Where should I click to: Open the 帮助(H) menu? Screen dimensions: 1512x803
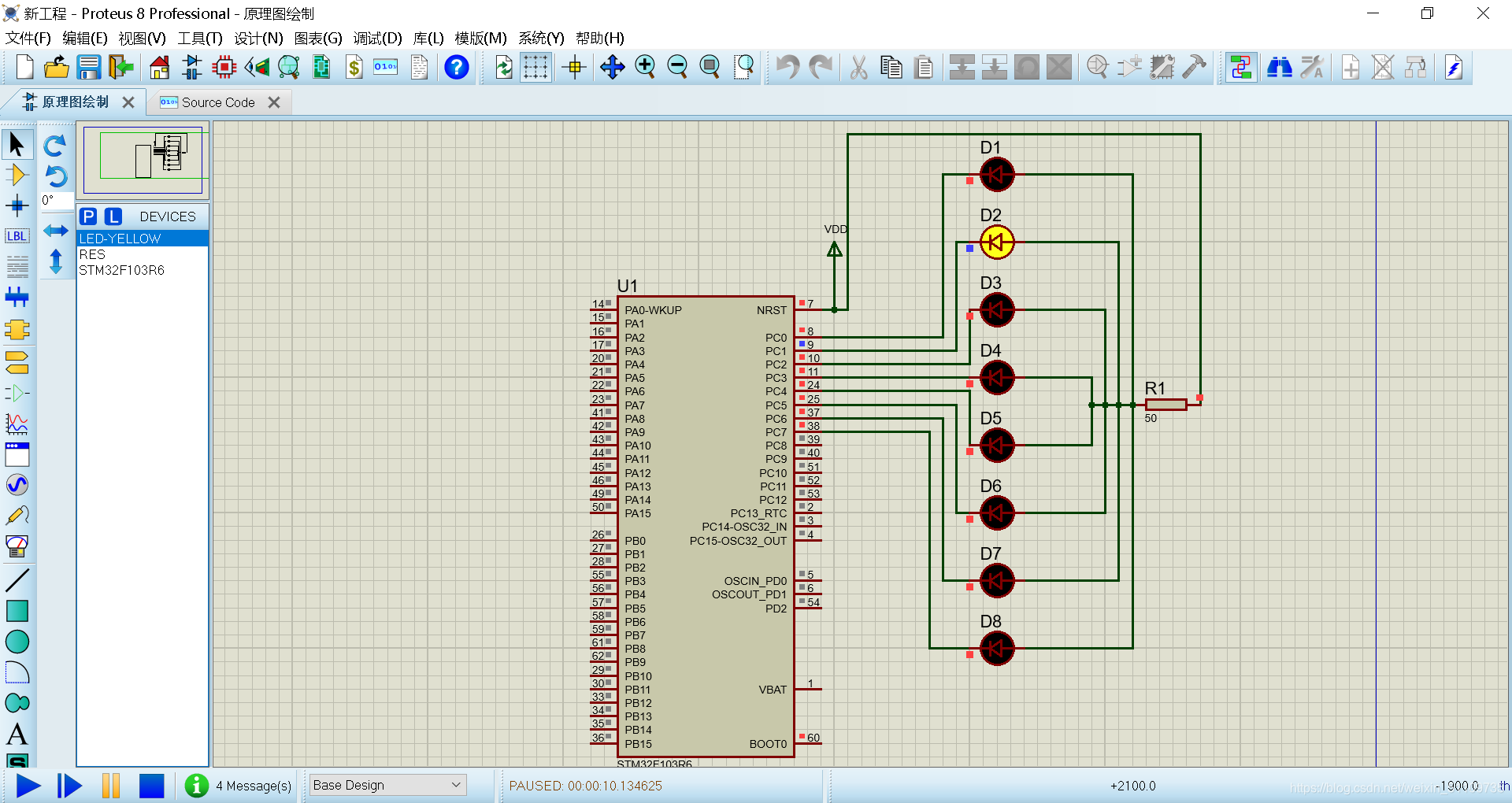599,38
